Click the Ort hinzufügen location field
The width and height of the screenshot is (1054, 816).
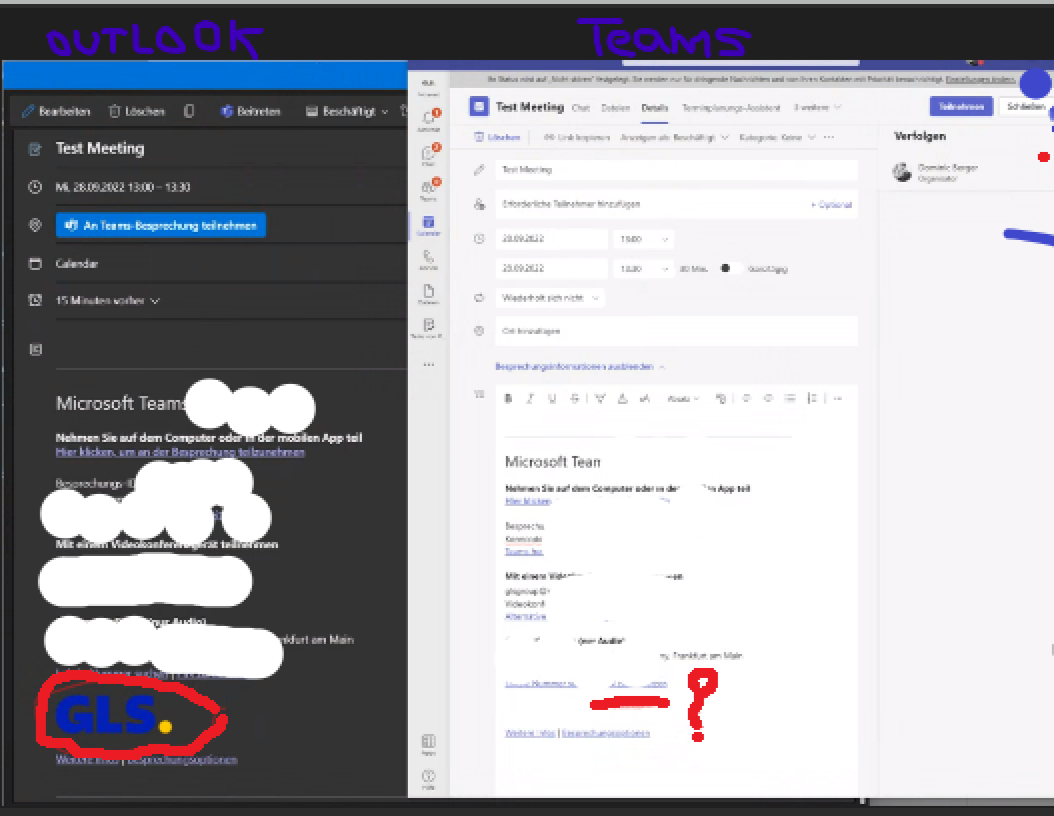coord(676,331)
